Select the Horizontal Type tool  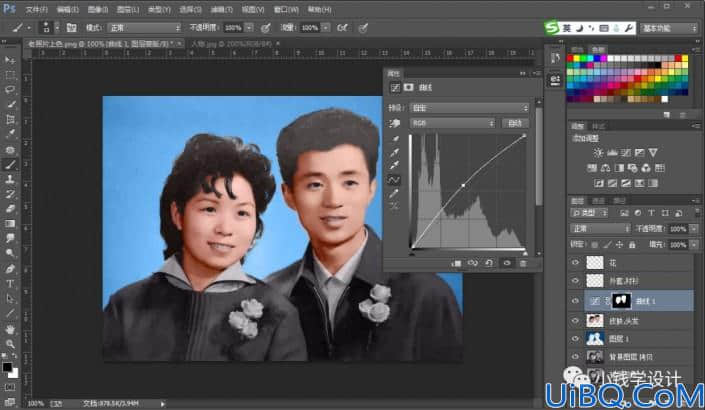point(9,284)
